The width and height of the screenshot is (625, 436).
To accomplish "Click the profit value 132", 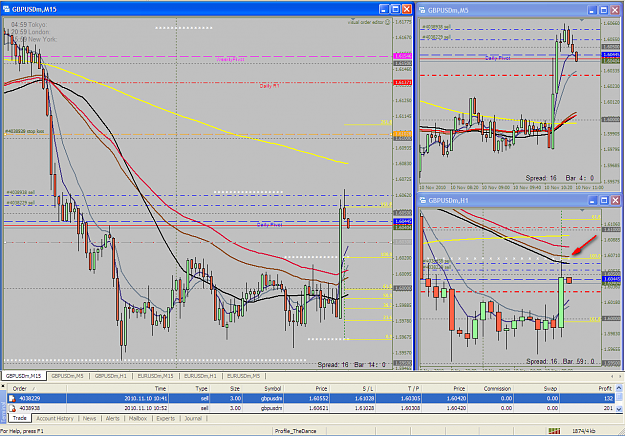I will (x=608, y=398).
